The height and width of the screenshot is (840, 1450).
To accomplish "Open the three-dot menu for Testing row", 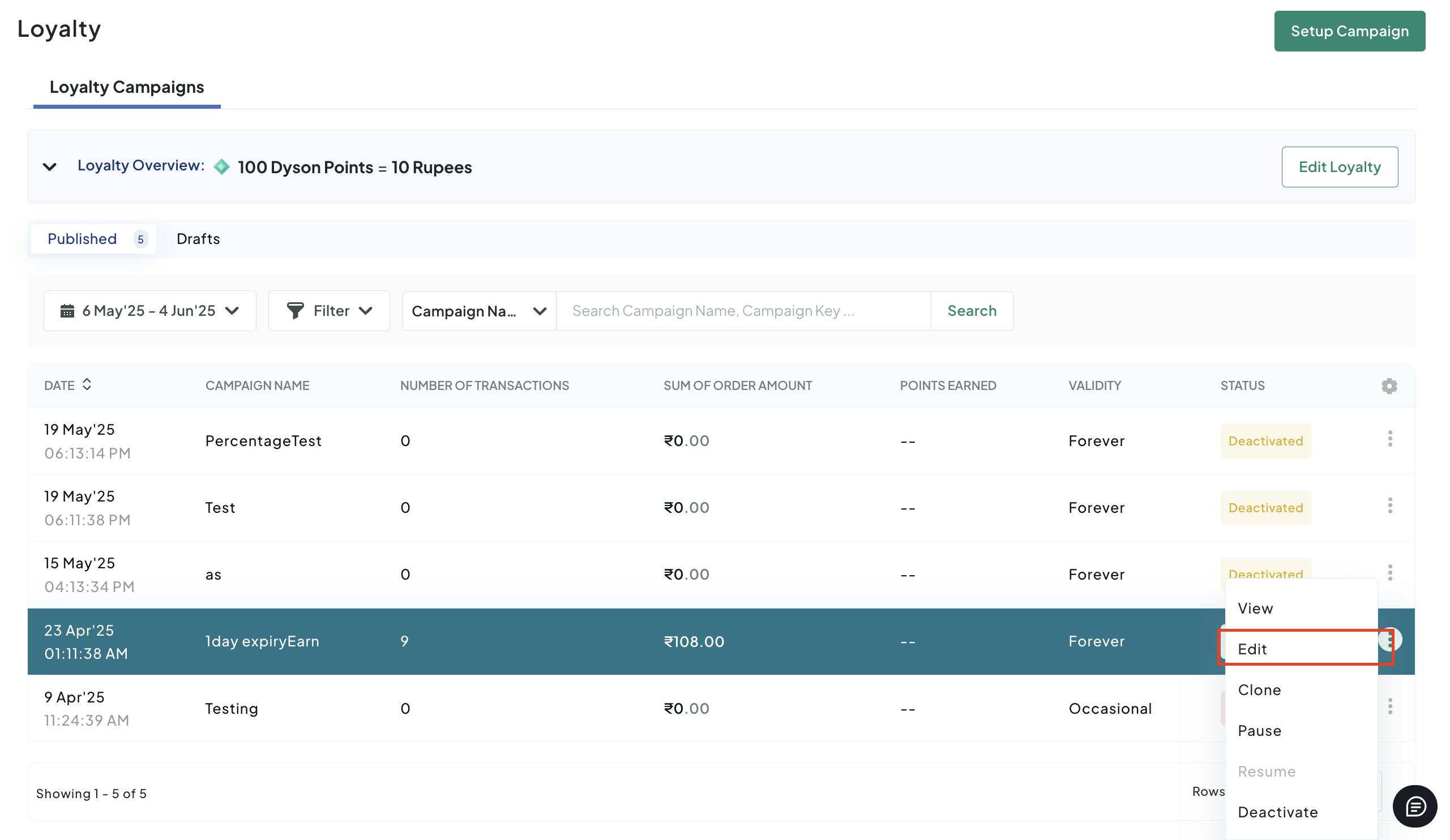I will (x=1389, y=706).
